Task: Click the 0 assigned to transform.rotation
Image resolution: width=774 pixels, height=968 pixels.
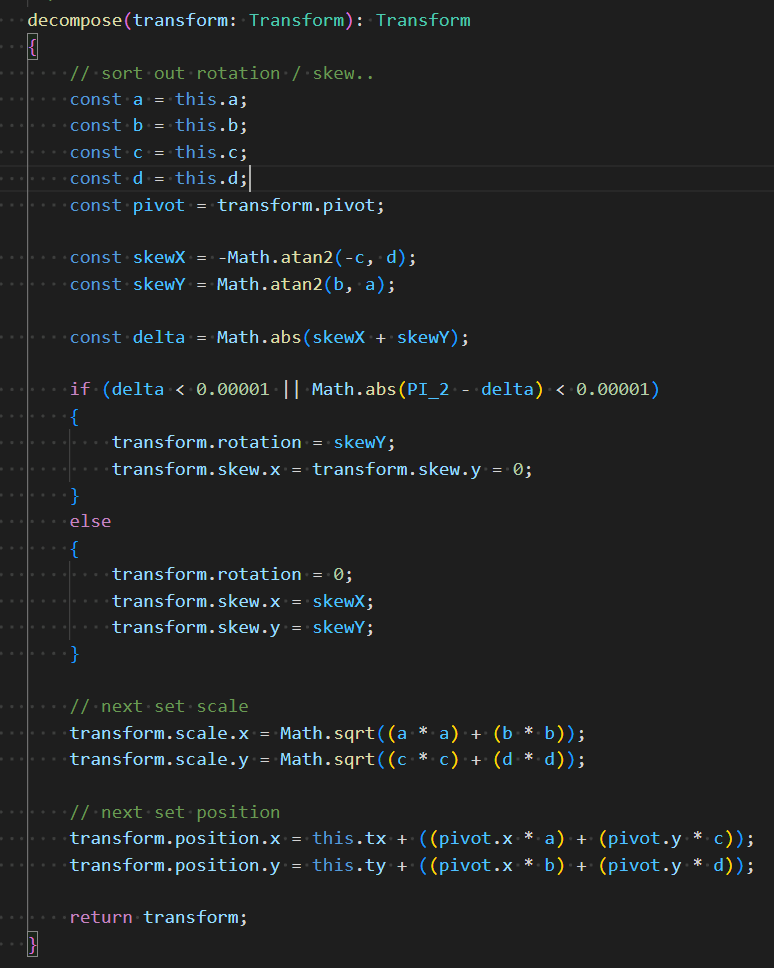Action: [x=338, y=574]
